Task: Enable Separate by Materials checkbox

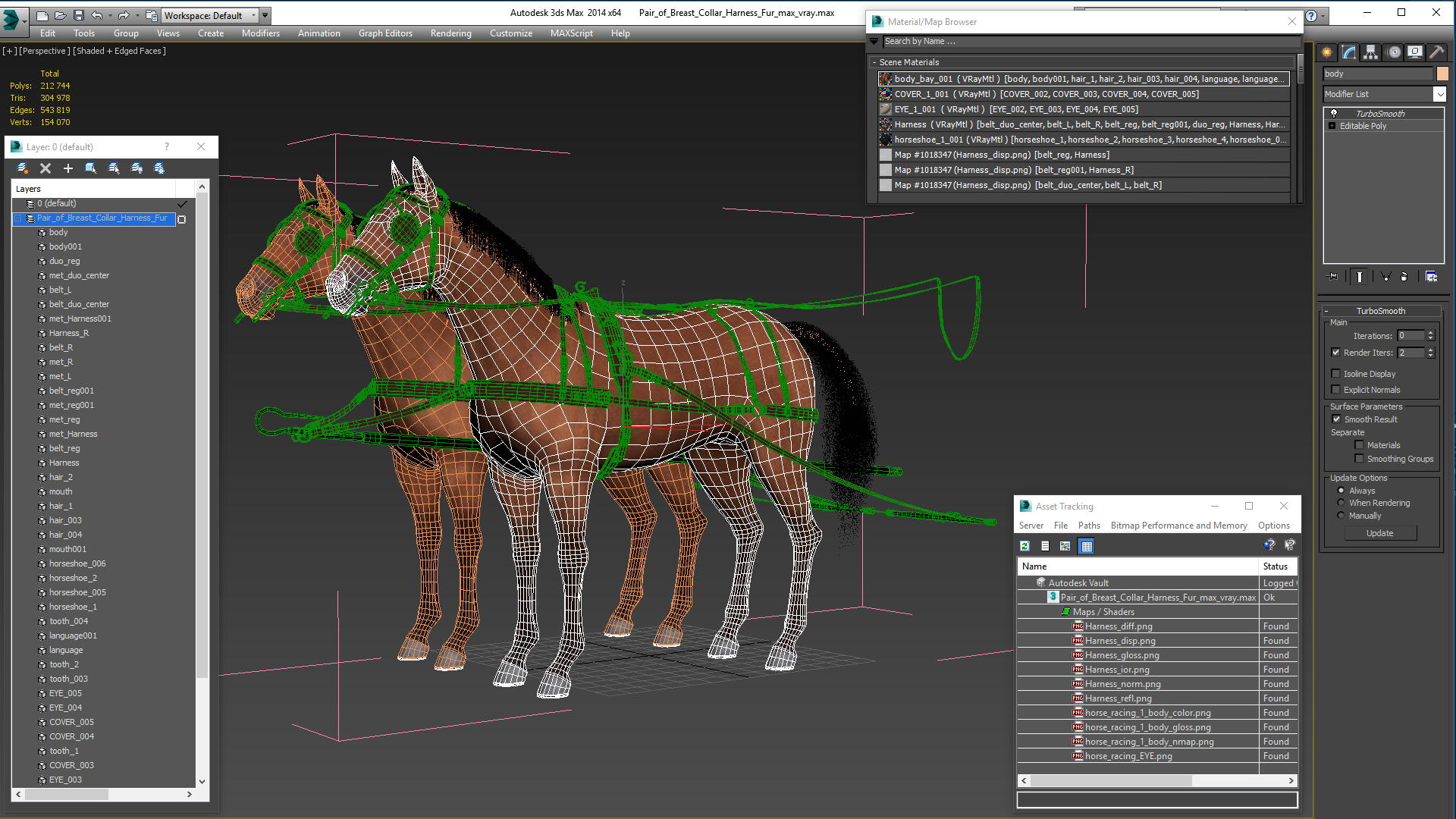Action: 1359,445
